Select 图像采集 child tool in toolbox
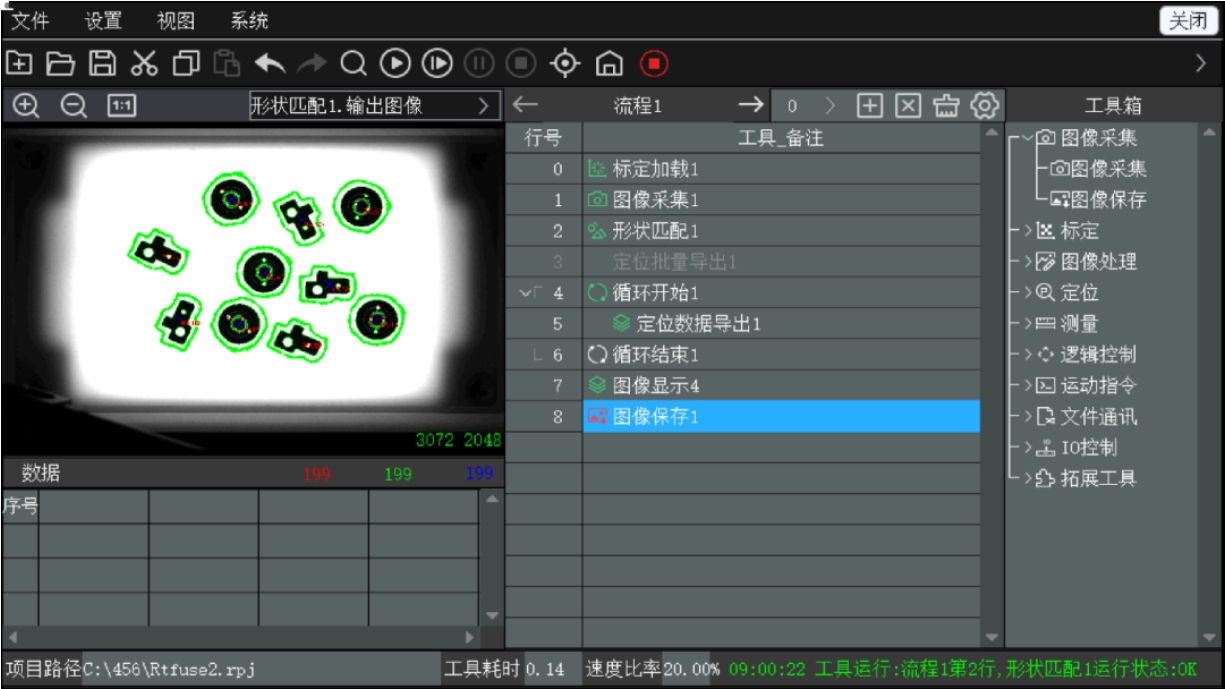Screen dimensions: 1225x689 point(1097,169)
